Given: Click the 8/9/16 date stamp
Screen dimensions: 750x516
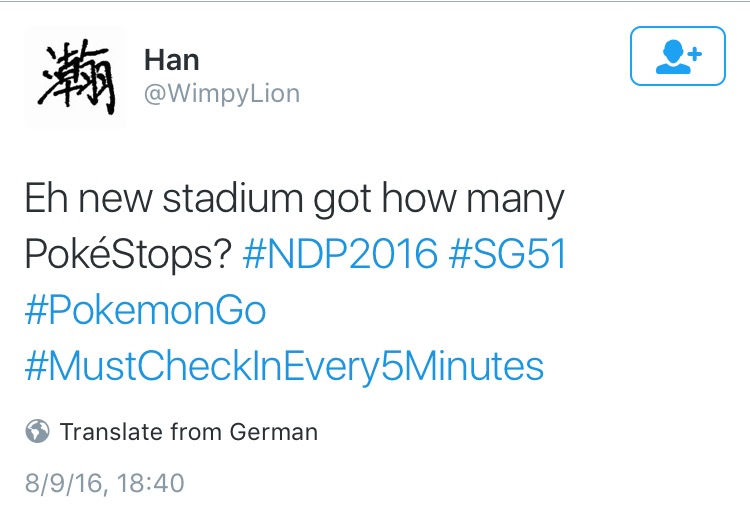Looking at the screenshot, I should 65,483.
